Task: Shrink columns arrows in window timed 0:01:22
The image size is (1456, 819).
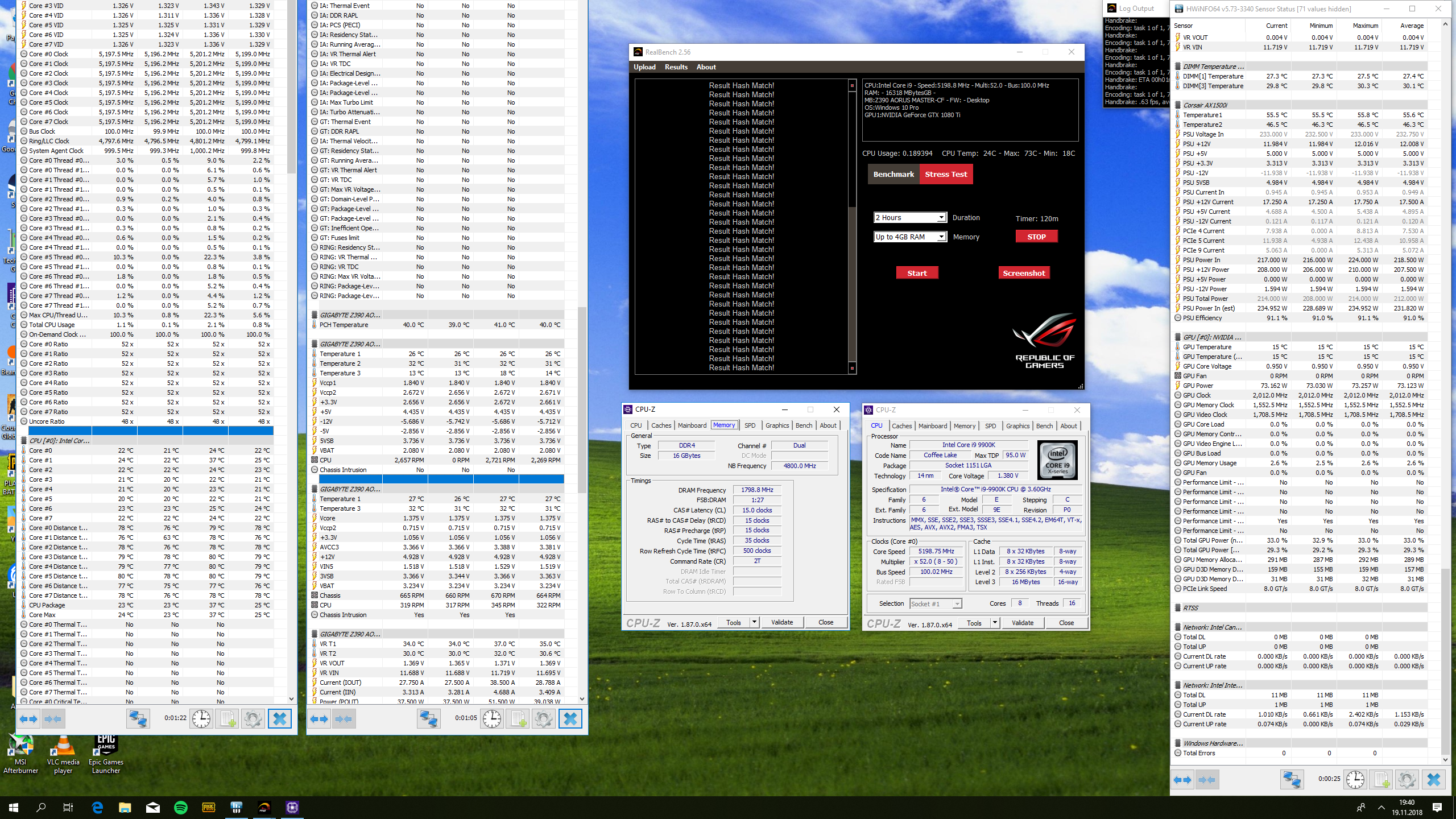Action: [x=53, y=719]
